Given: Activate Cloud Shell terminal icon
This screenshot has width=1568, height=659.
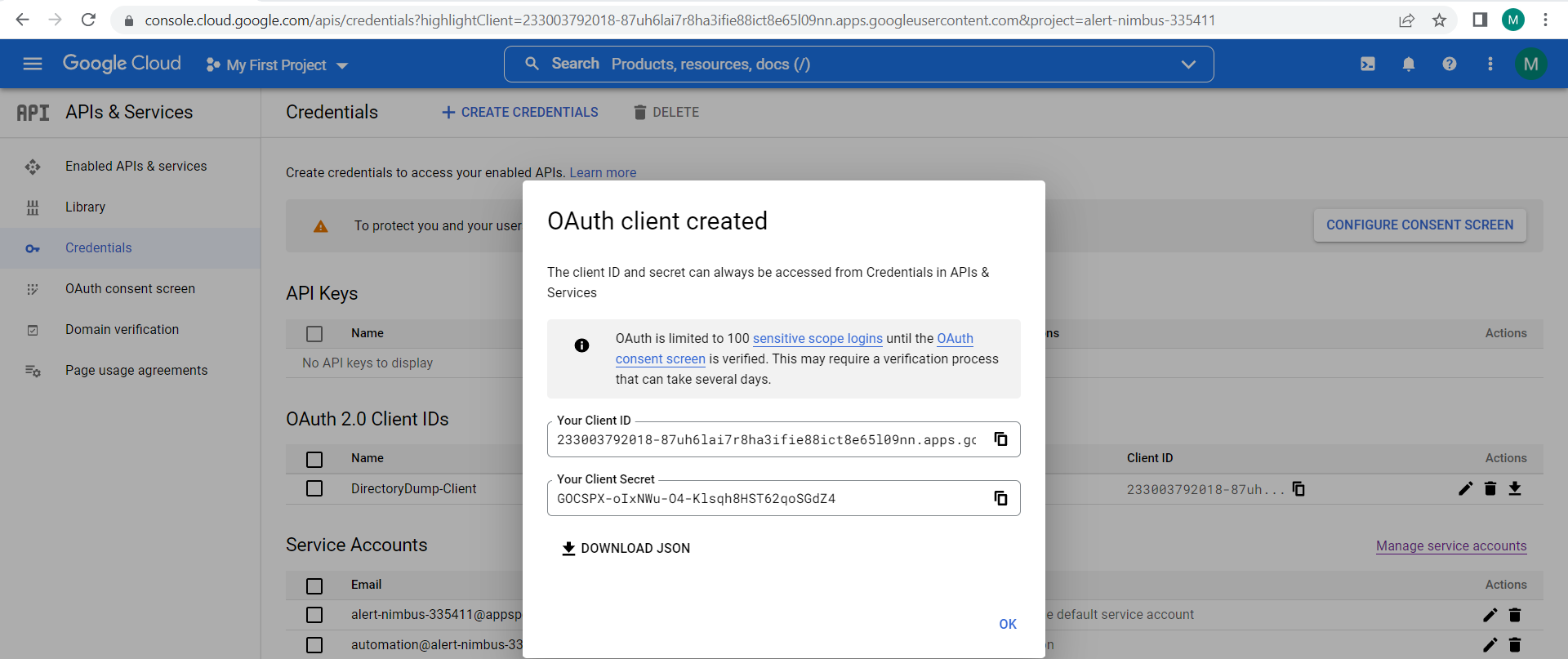Looking at the screenshot, I should [1368, 64].
